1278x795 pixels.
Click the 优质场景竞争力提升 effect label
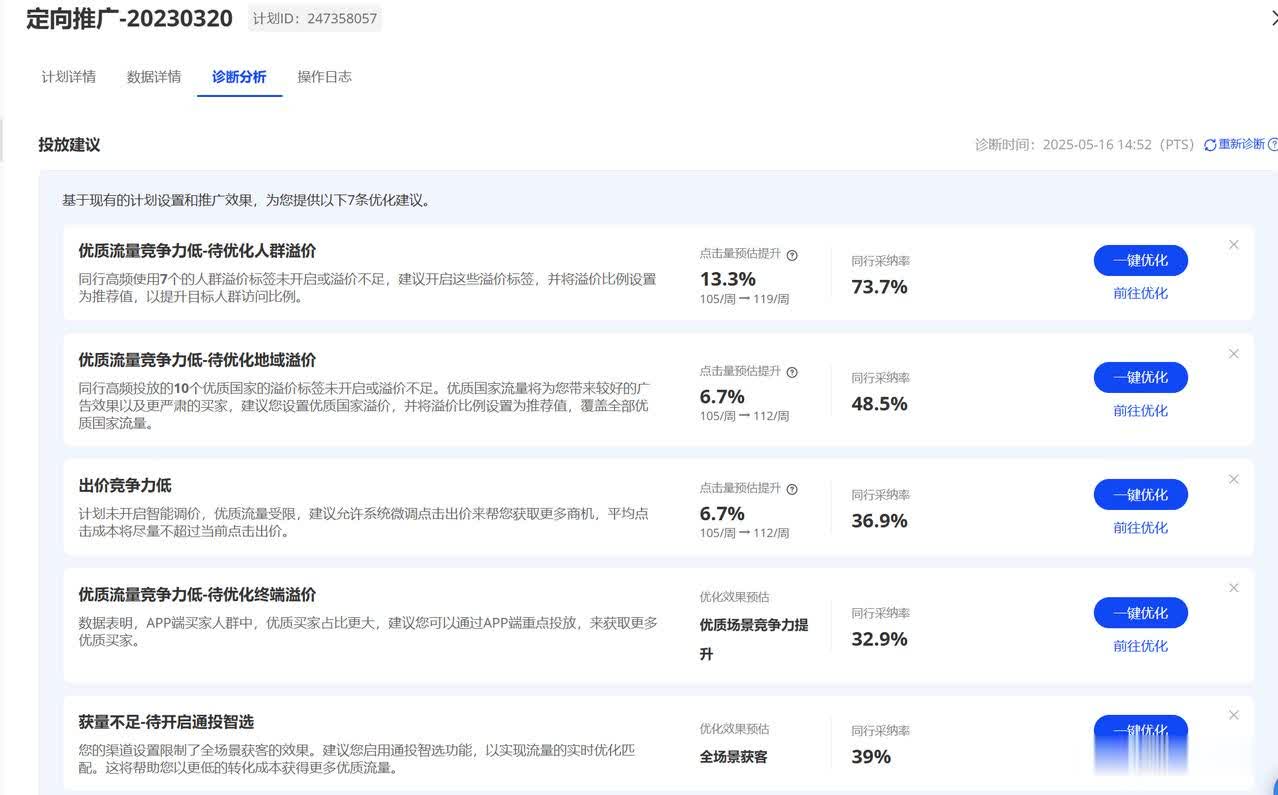click(754, 639)
